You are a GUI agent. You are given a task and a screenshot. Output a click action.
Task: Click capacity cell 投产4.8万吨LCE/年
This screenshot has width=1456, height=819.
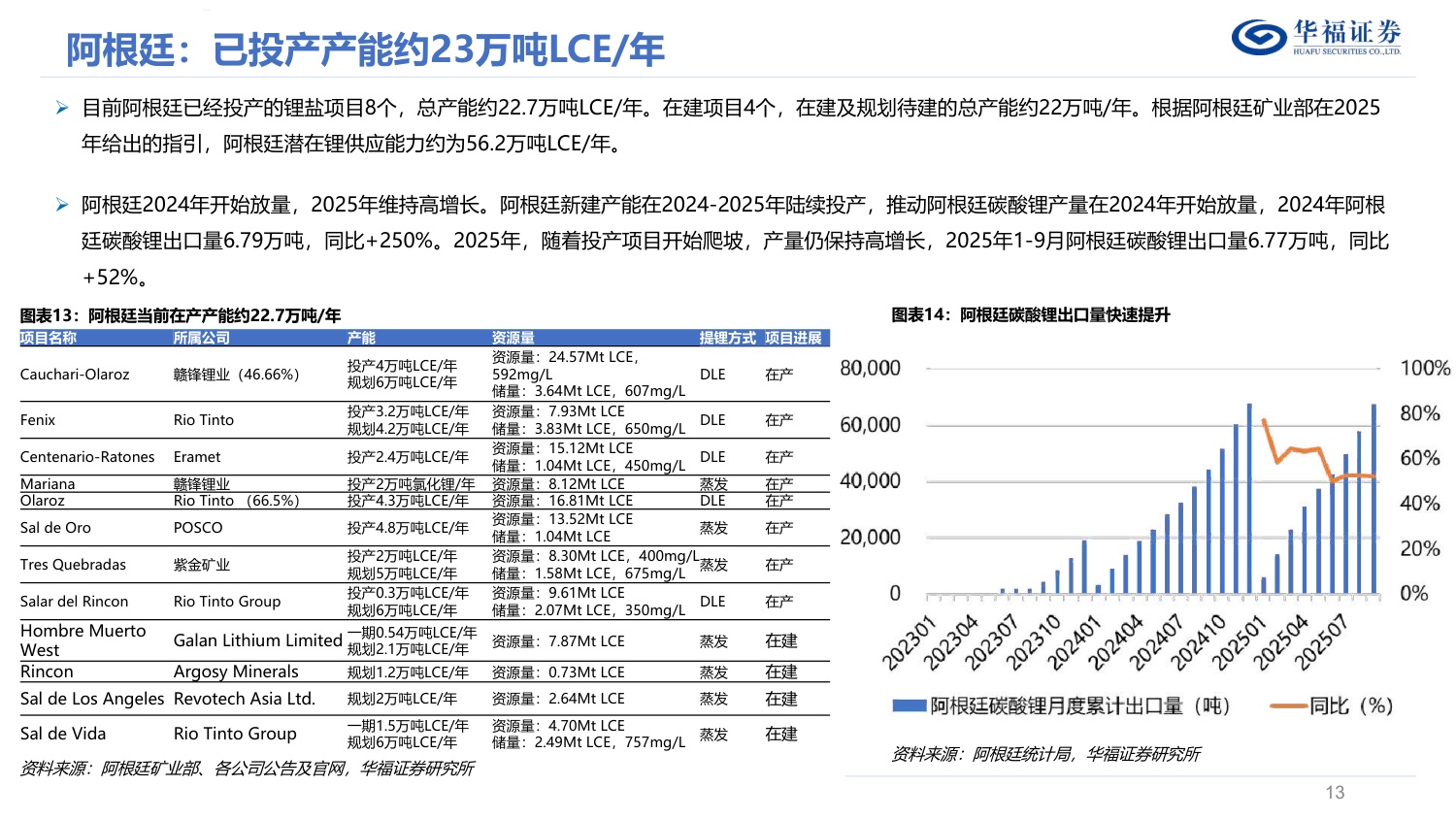pyautogui.click(x=408, y=528)
